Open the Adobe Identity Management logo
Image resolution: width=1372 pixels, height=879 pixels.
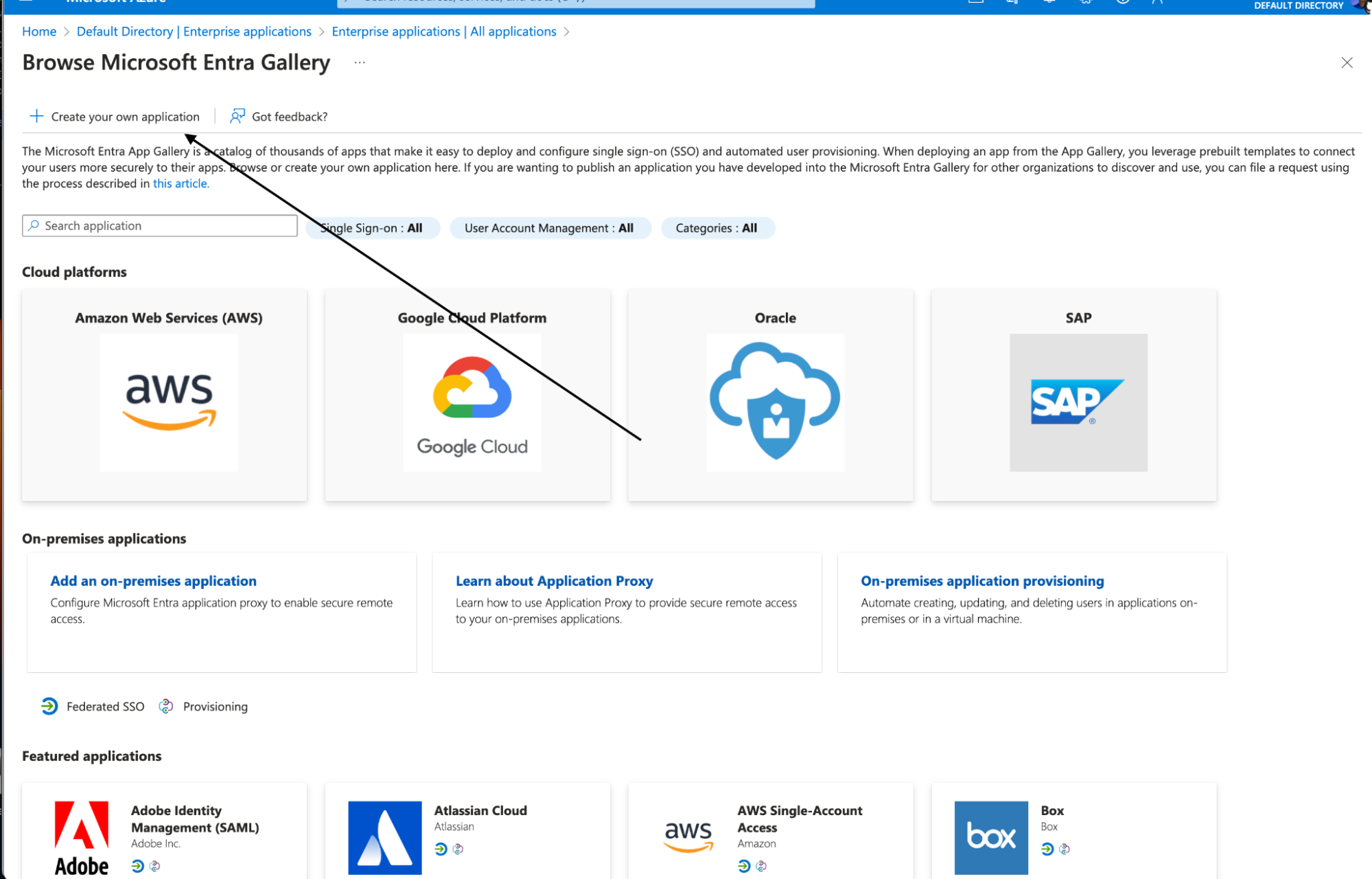(82, 838)
